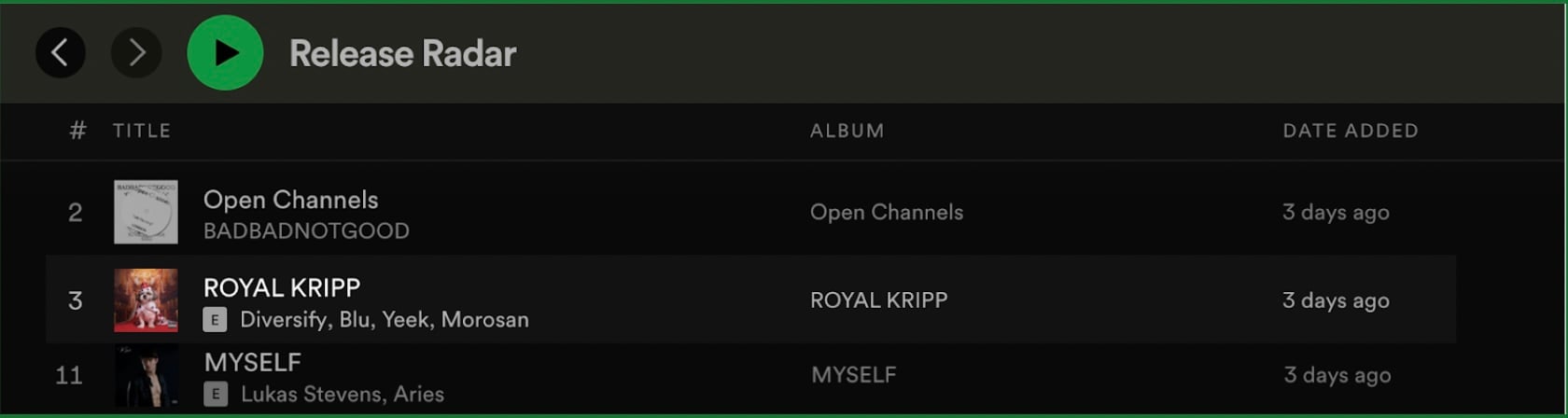Select the Open Channels track title

pyautogui.click(x=290, y=200)
